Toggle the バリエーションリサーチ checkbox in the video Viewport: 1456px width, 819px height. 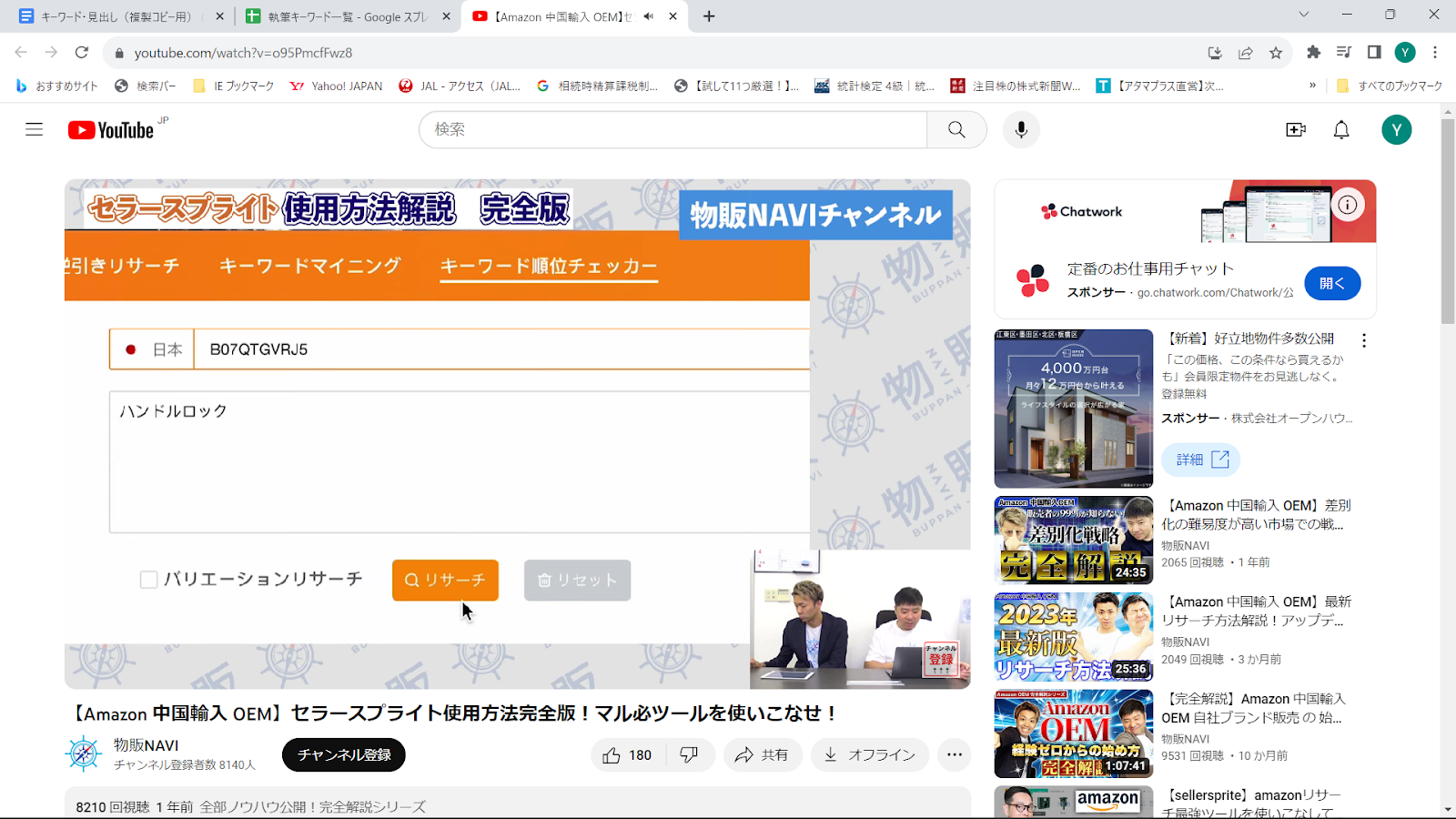149,580
